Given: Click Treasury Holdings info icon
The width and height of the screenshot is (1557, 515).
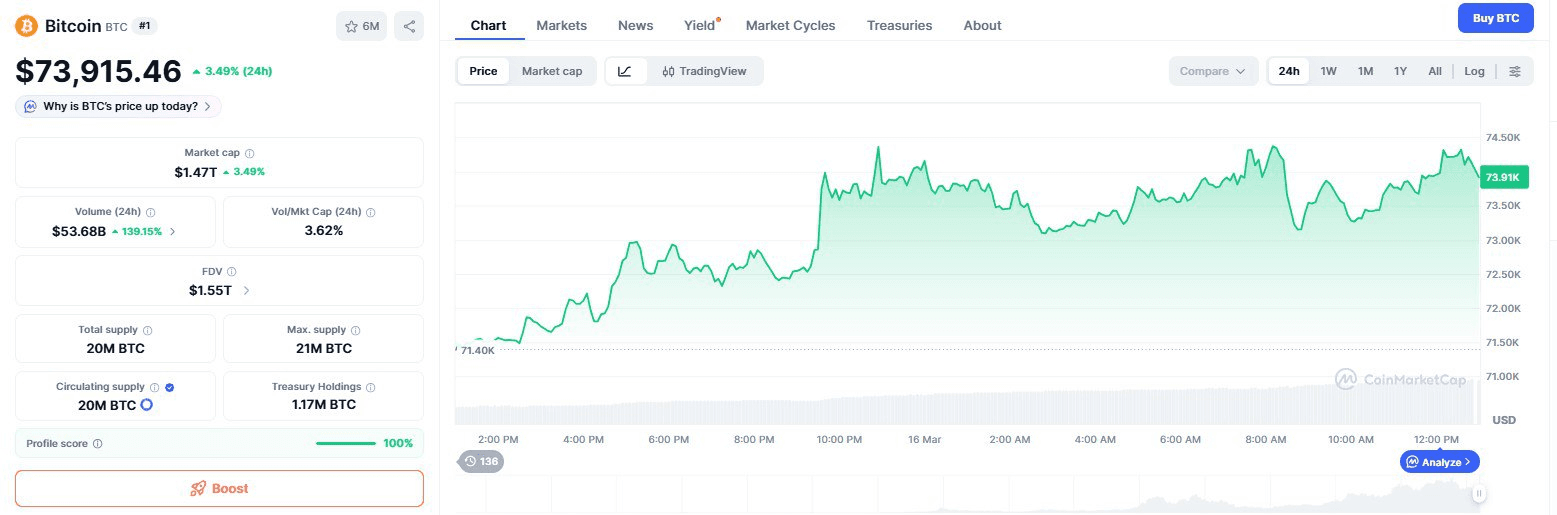Looking at the screenshot, I should pyautogui.click(x=371, y=387).
